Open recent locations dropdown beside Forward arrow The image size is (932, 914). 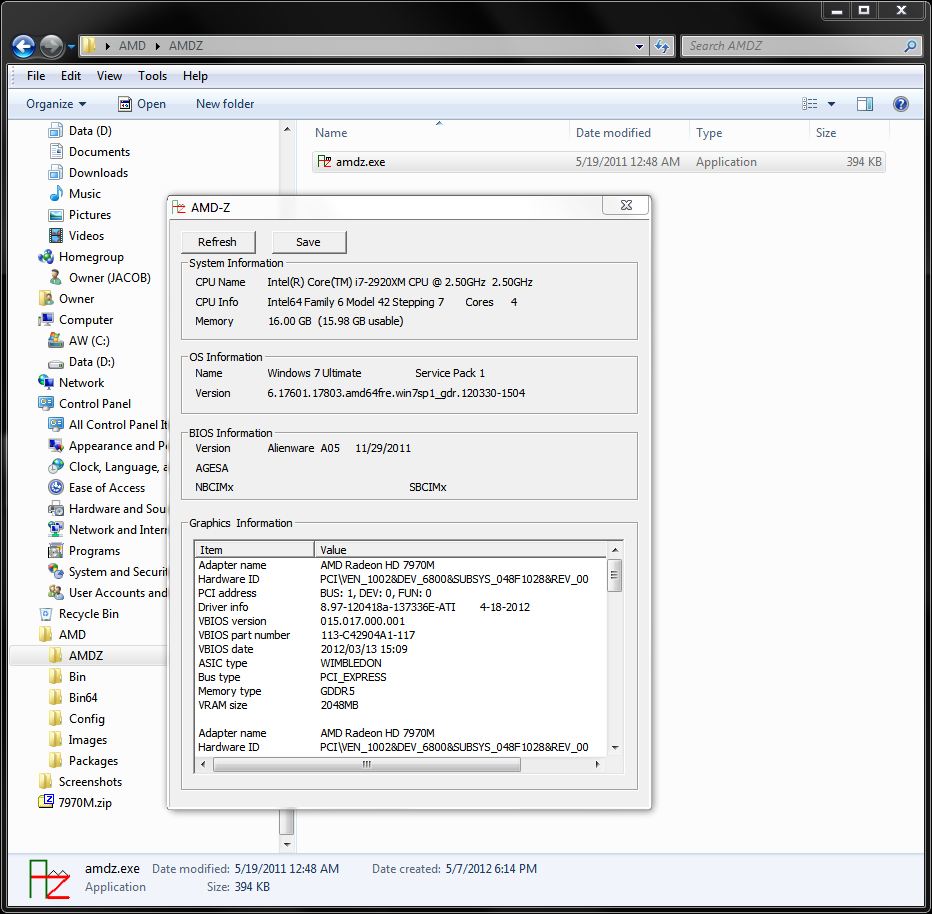(x=71, y=46)
